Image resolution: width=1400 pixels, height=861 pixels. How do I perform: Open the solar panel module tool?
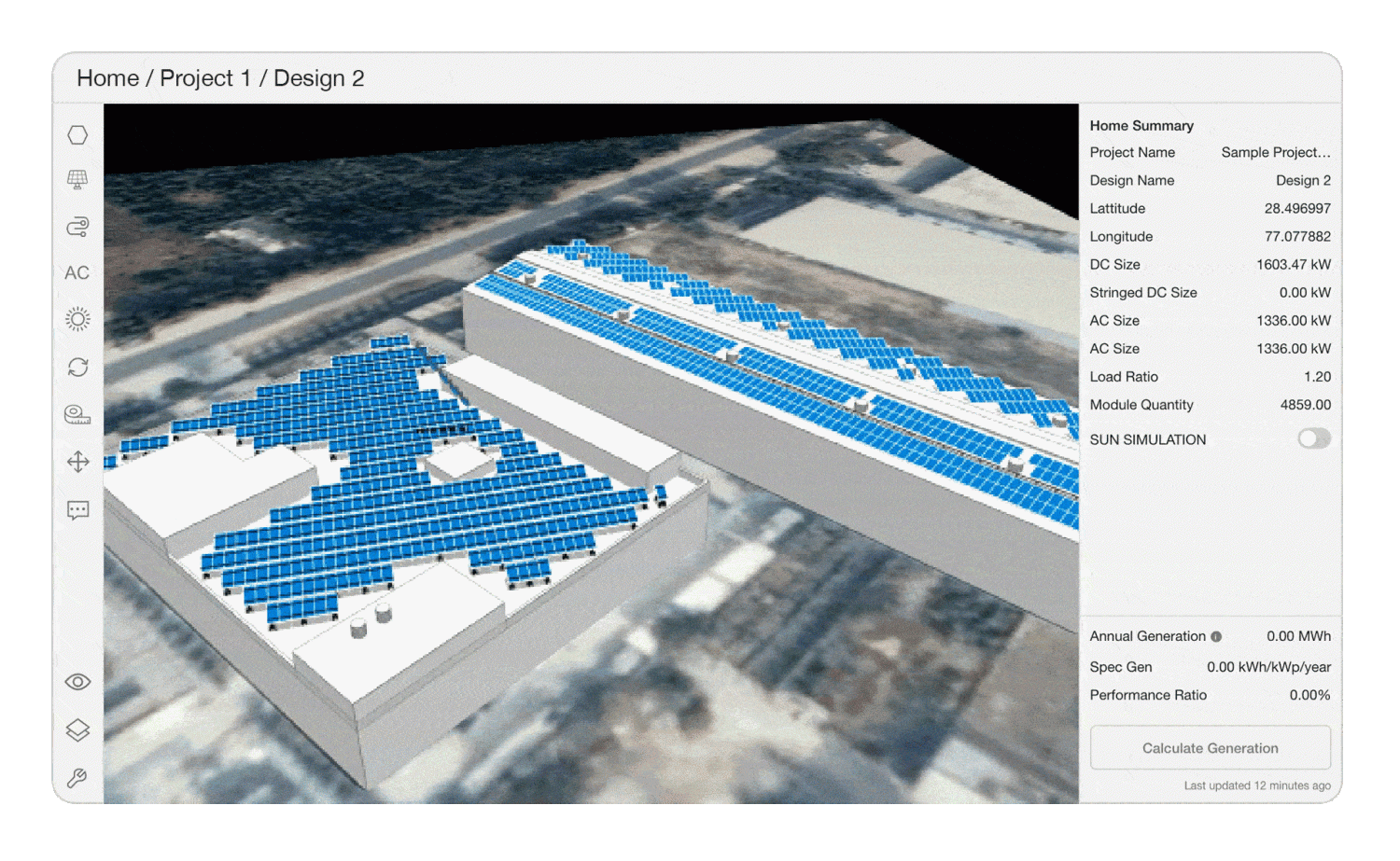click(77, 180)
